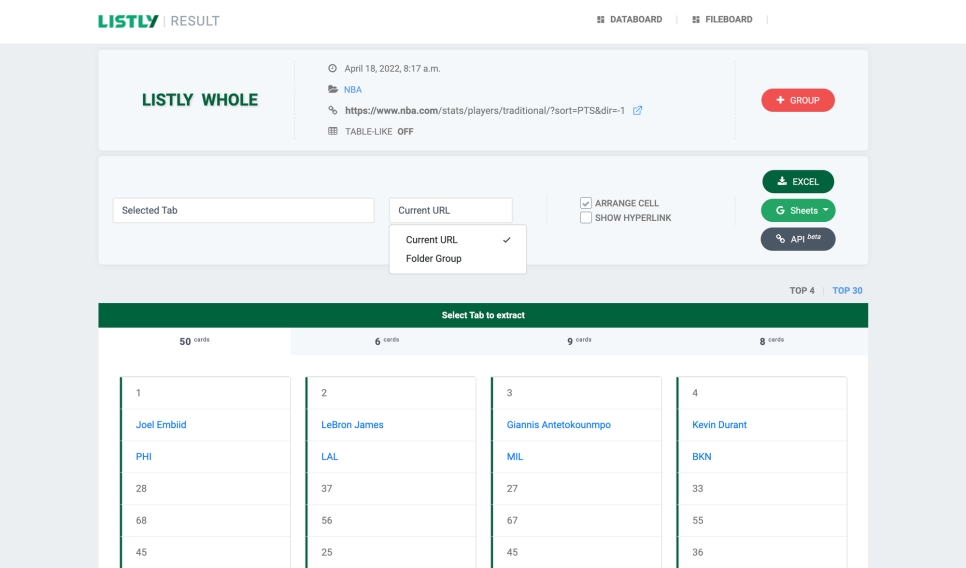Click the clock icon beside the date
Viewport: 966px width, 568px height.
(x=333, y=68)
